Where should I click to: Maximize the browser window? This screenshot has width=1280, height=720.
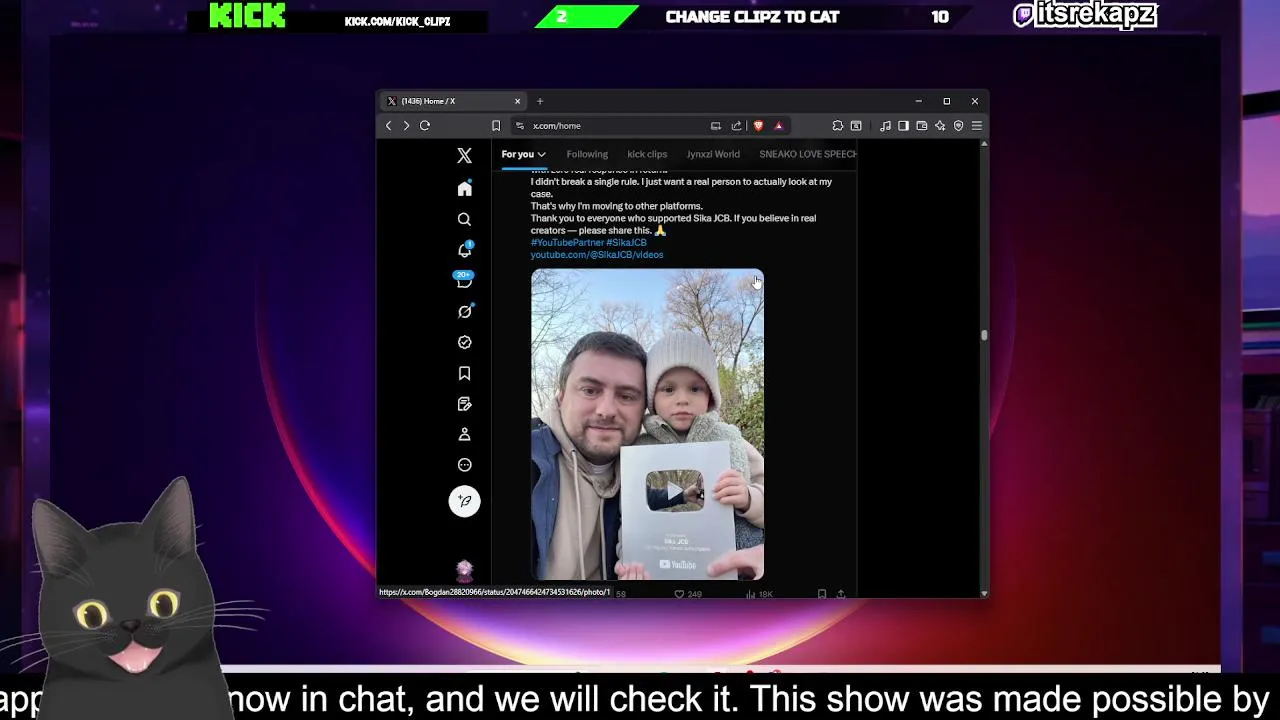(x=946, y=101)
